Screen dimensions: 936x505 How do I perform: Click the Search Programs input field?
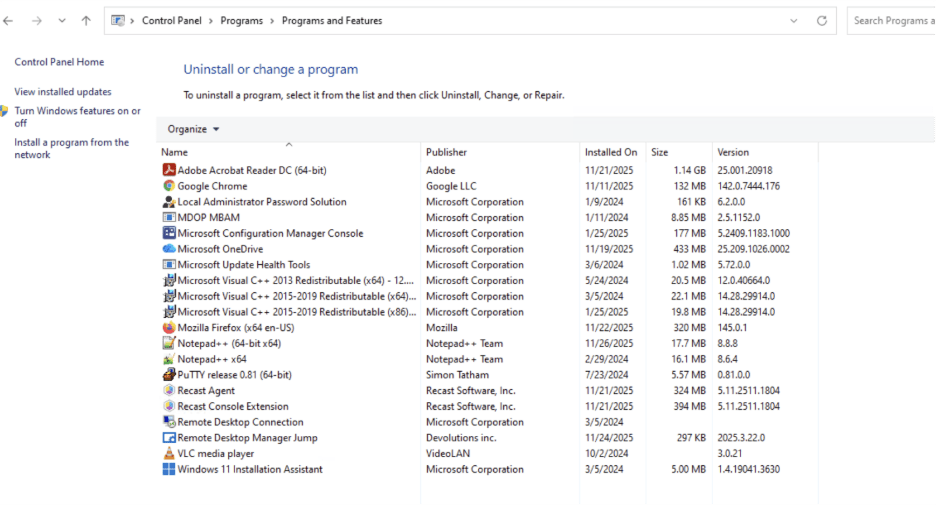click(x=892, y=21)
